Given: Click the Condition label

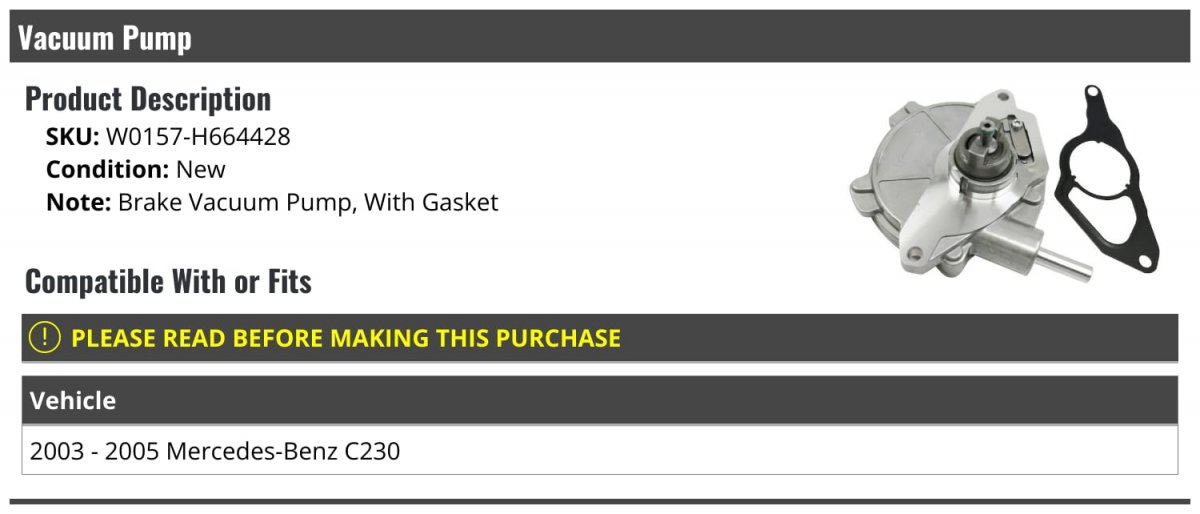Looking at the screenshot, I should coord(107,169).
